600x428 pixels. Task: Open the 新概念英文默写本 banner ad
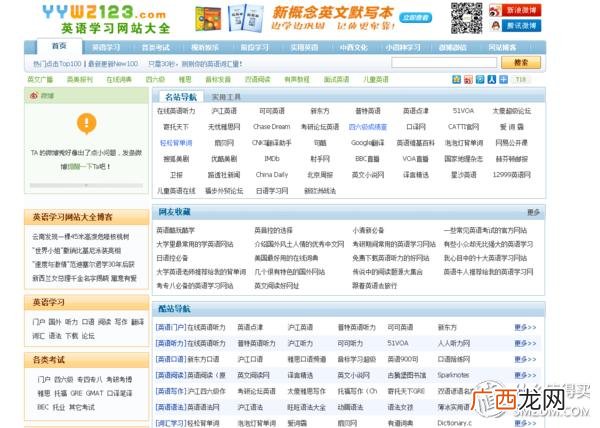click(x=314, y=18)
